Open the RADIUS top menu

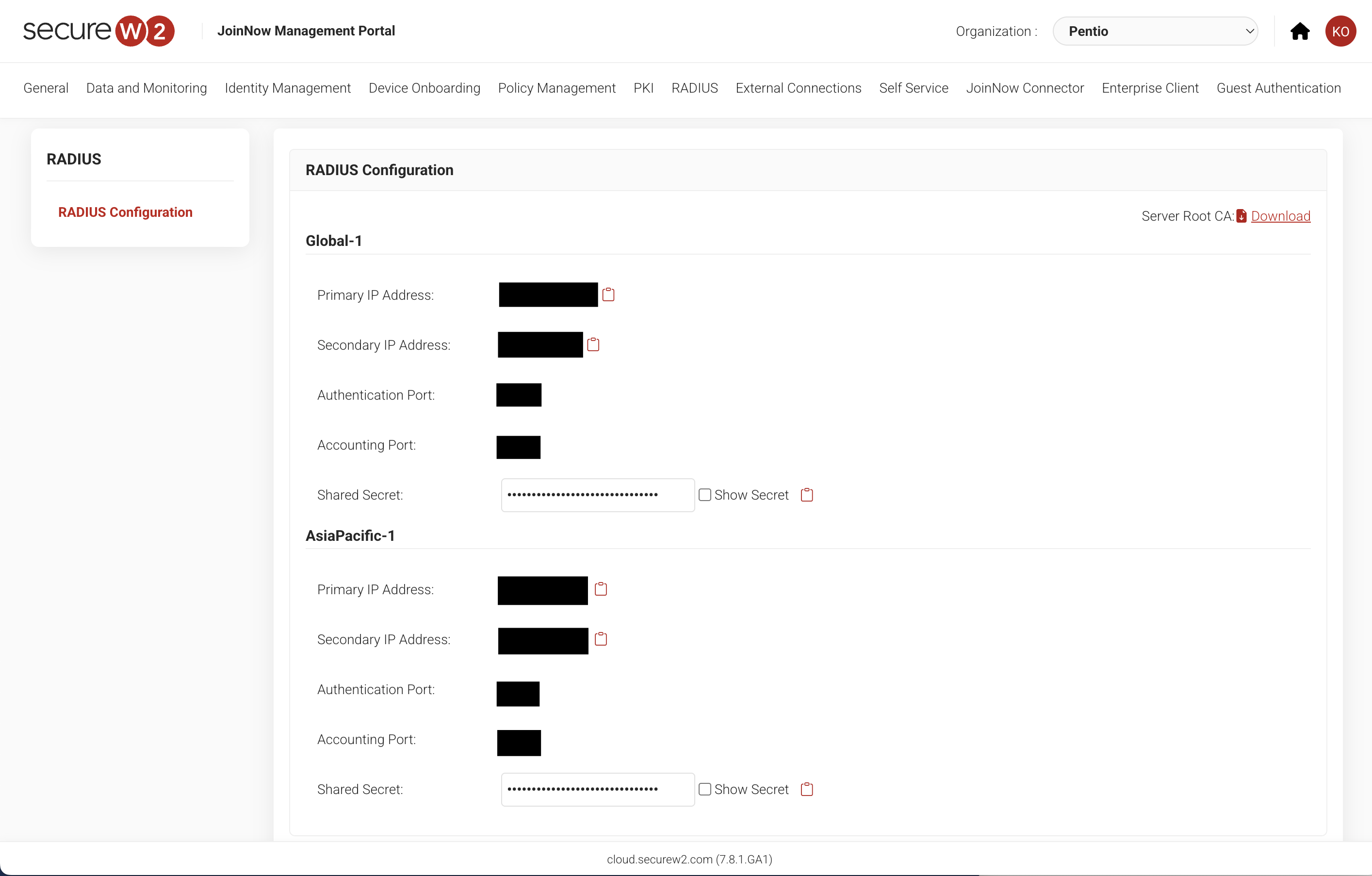click(695, 88)
